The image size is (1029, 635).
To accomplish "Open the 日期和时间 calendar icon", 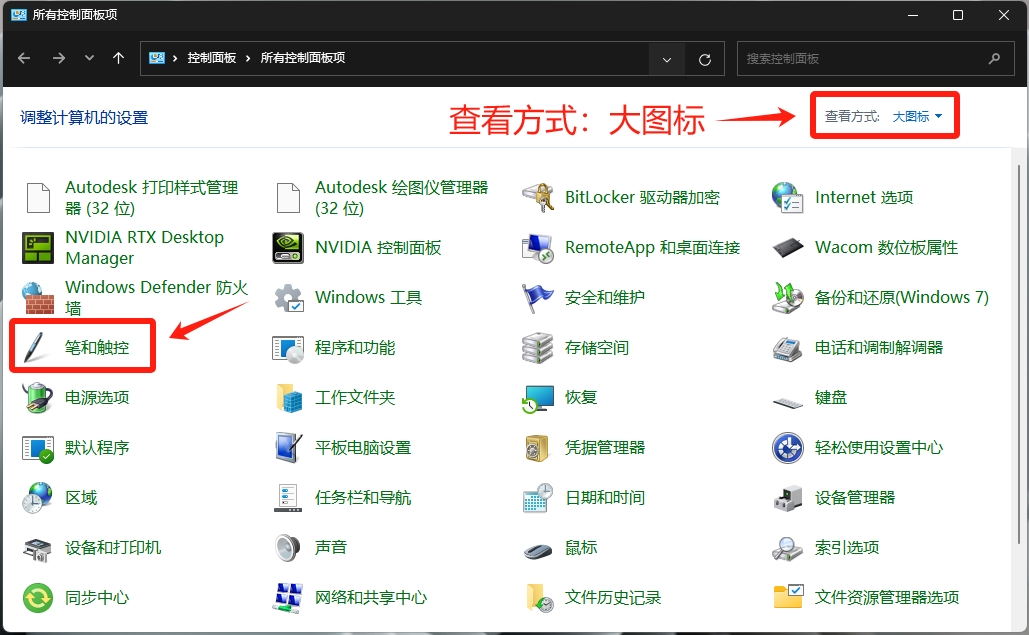I will pyautogui.click(x=539, y=498).
